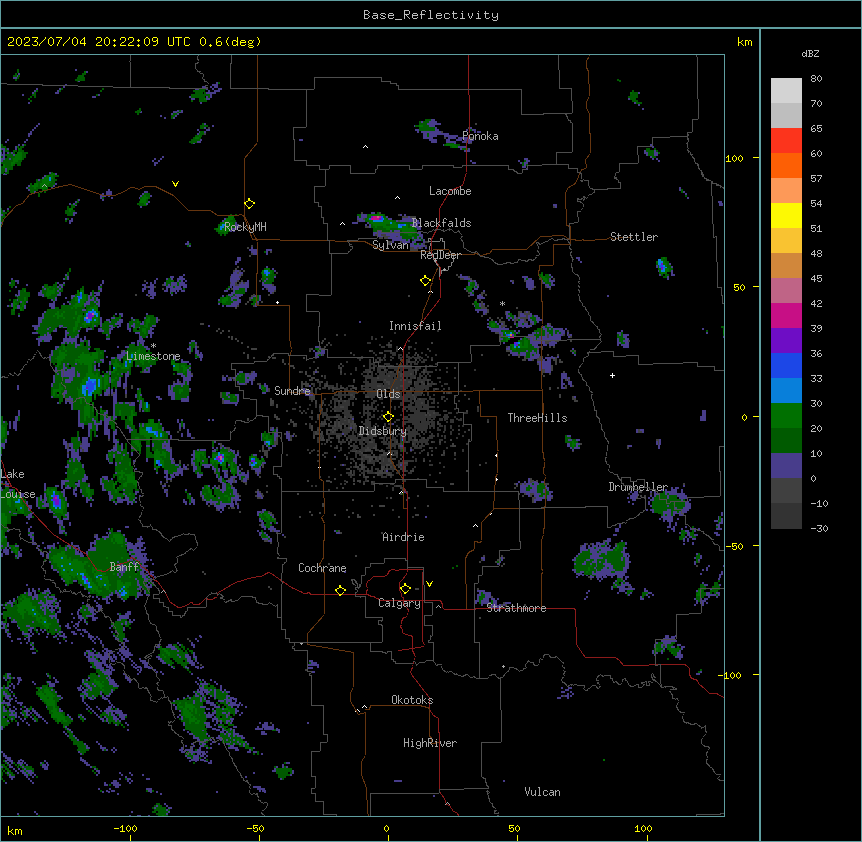Image resolution: width=862 pixels, height=842 pixels.
Task: Click the magenta storm core west of Blackfalds
Action: pos(376,218)
